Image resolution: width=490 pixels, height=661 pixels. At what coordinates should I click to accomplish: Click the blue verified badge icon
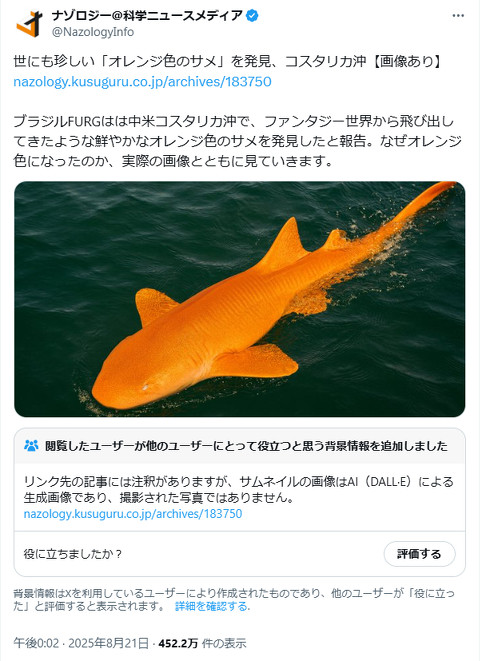point(252,16)
